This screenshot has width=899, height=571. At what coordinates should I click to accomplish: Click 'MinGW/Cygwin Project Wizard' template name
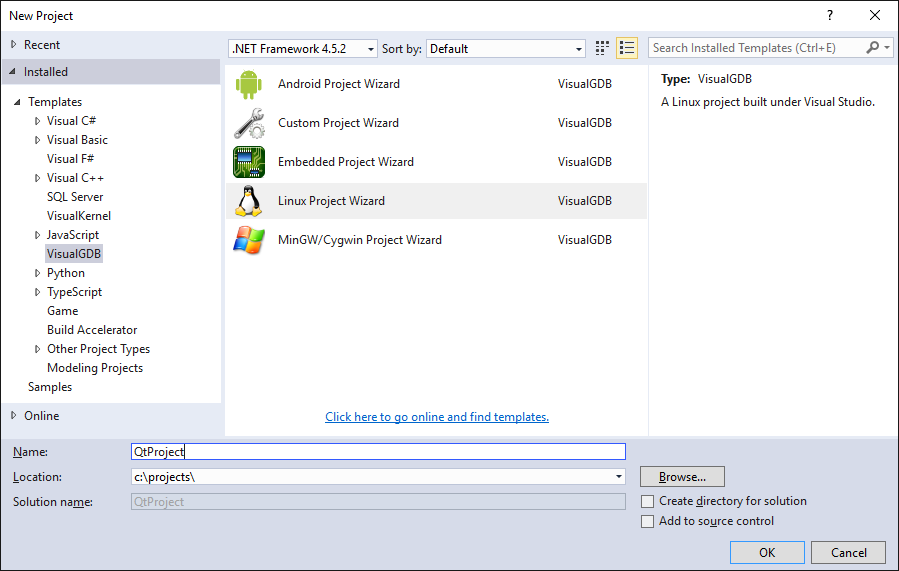click(360, 240)
